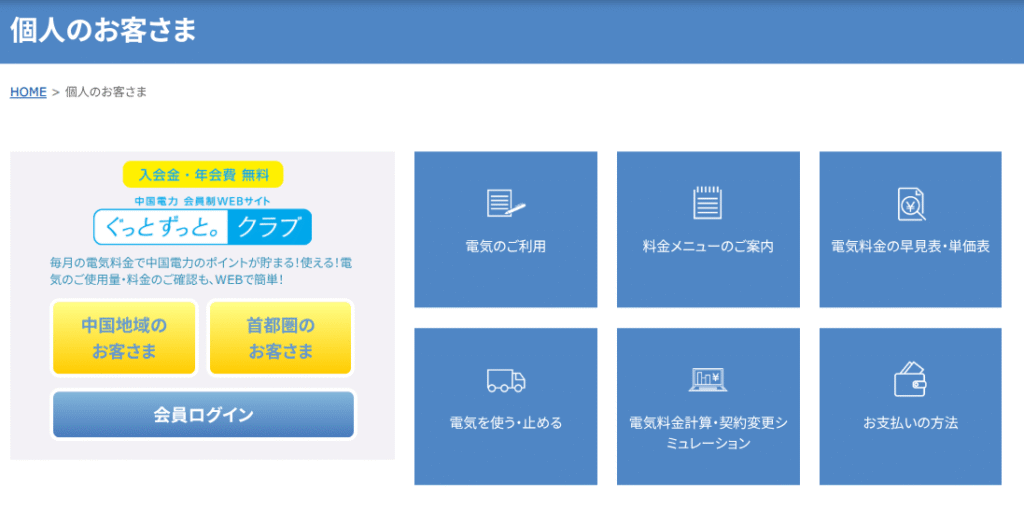Click the laptop chart icon for 電気料金計算
This screenshot has width=1024, height=511.
(708, 380)
